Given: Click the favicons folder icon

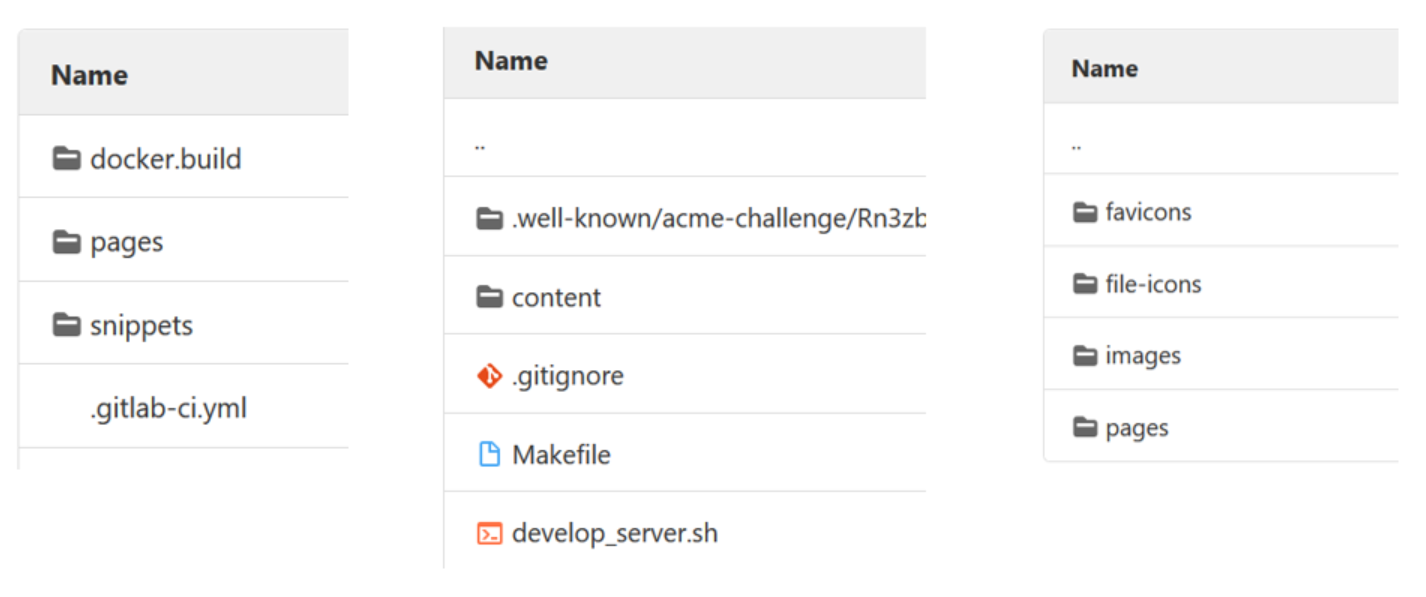Looking at the screenshot, I should coord(1083,211).
